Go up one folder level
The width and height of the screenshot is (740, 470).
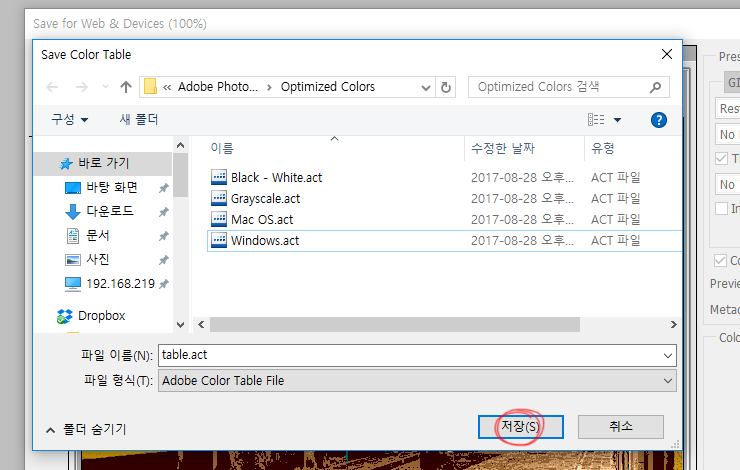(x=126, y=87)
